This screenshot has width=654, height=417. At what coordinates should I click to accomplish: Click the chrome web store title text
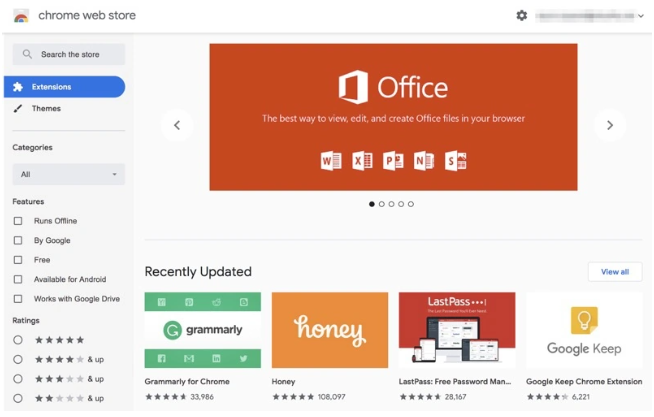tap(87, 15)
